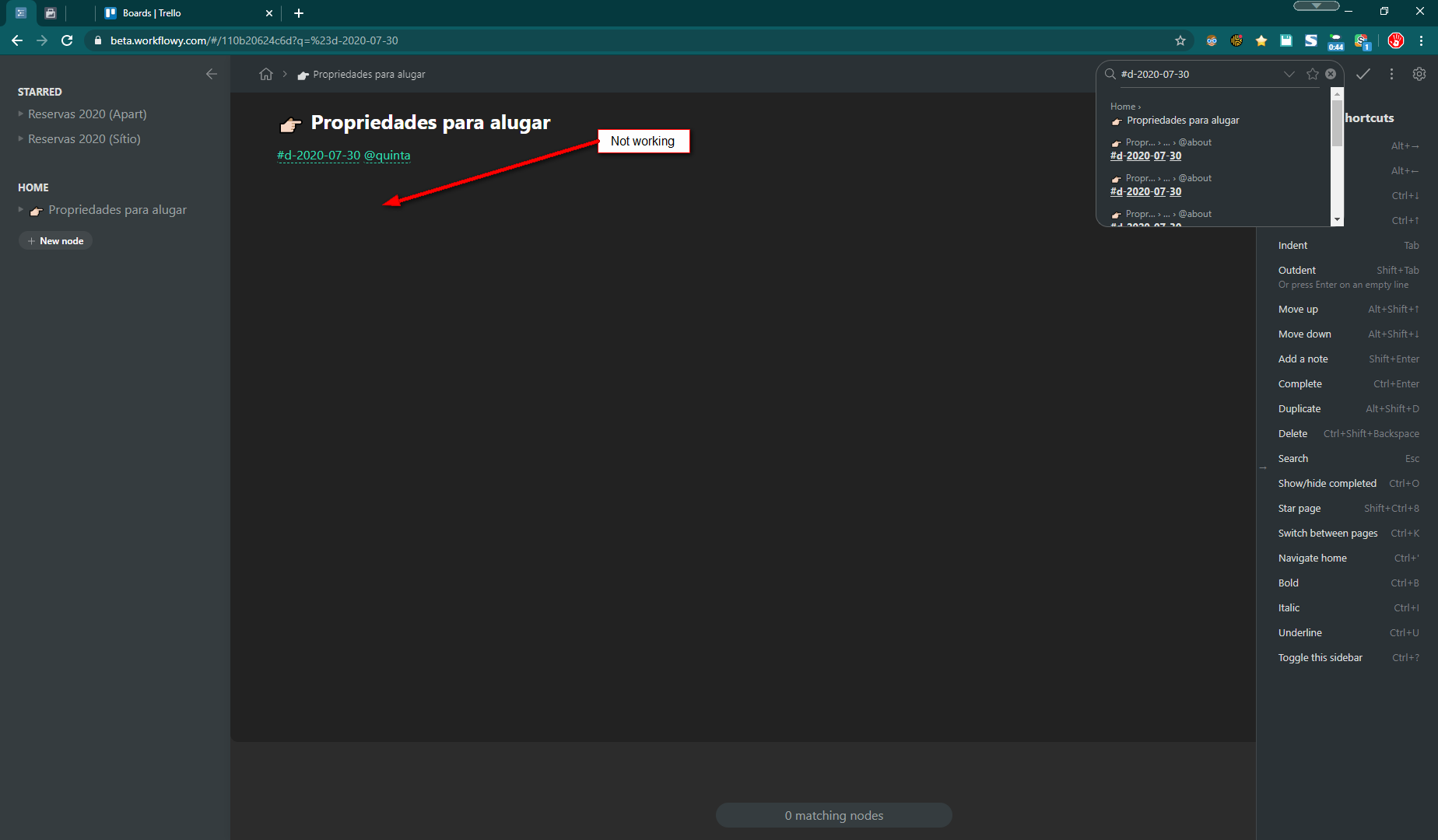Star the current search in the search box

point(1313,74)
